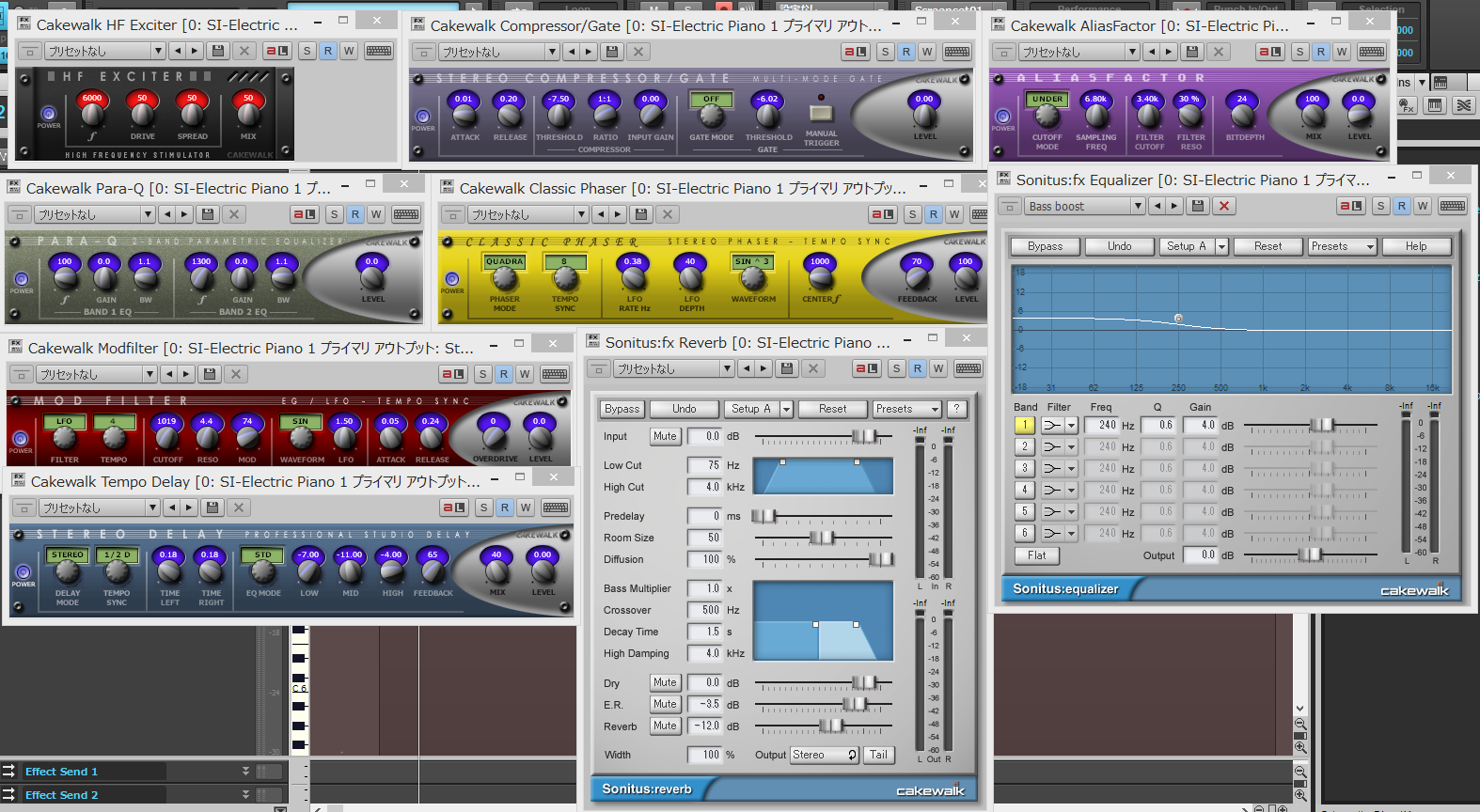Save preset floppy icon in Sonitus Reverb window
Viewport: 1480px width, 812px height.
point(788,368)
